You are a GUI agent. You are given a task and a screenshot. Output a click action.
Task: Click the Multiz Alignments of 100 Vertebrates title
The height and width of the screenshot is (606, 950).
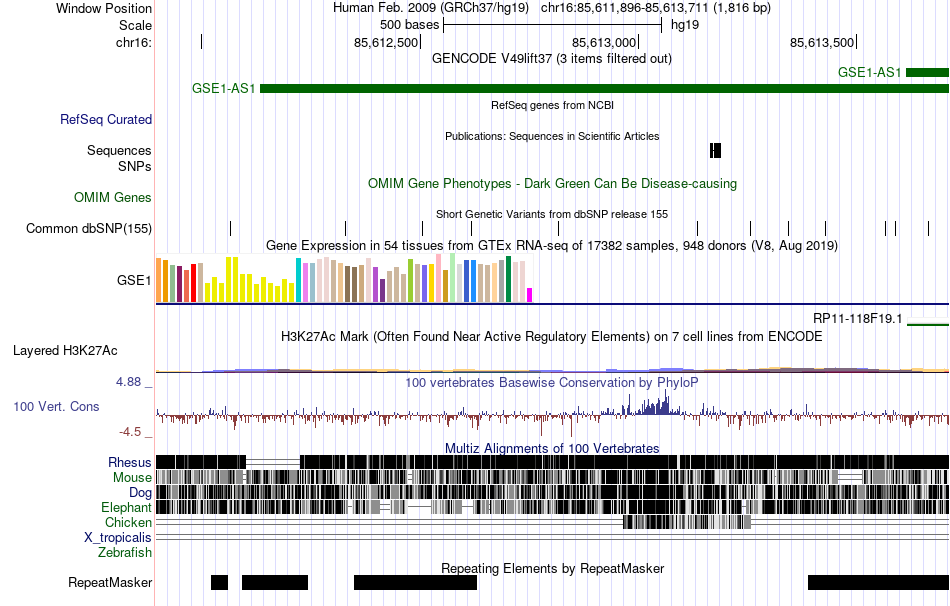click(x=552, y=448)
